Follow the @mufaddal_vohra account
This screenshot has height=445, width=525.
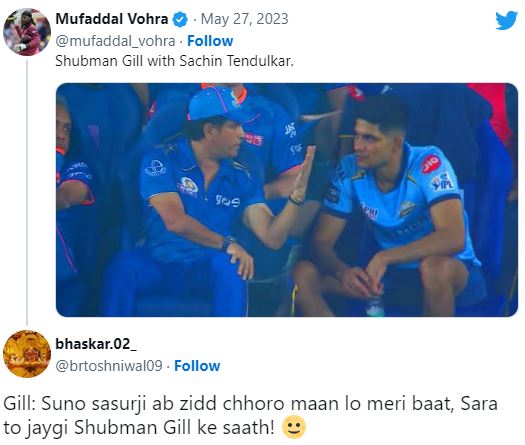click(x=210, y=41)
